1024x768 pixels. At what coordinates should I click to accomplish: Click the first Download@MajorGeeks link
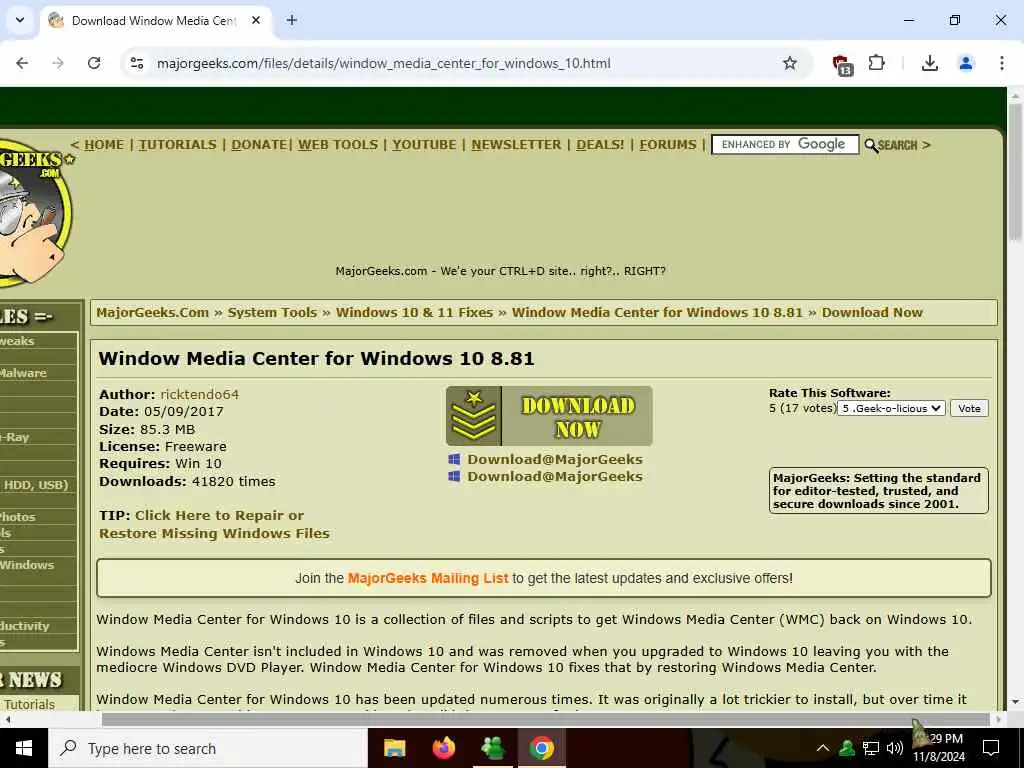coord(554,459)
